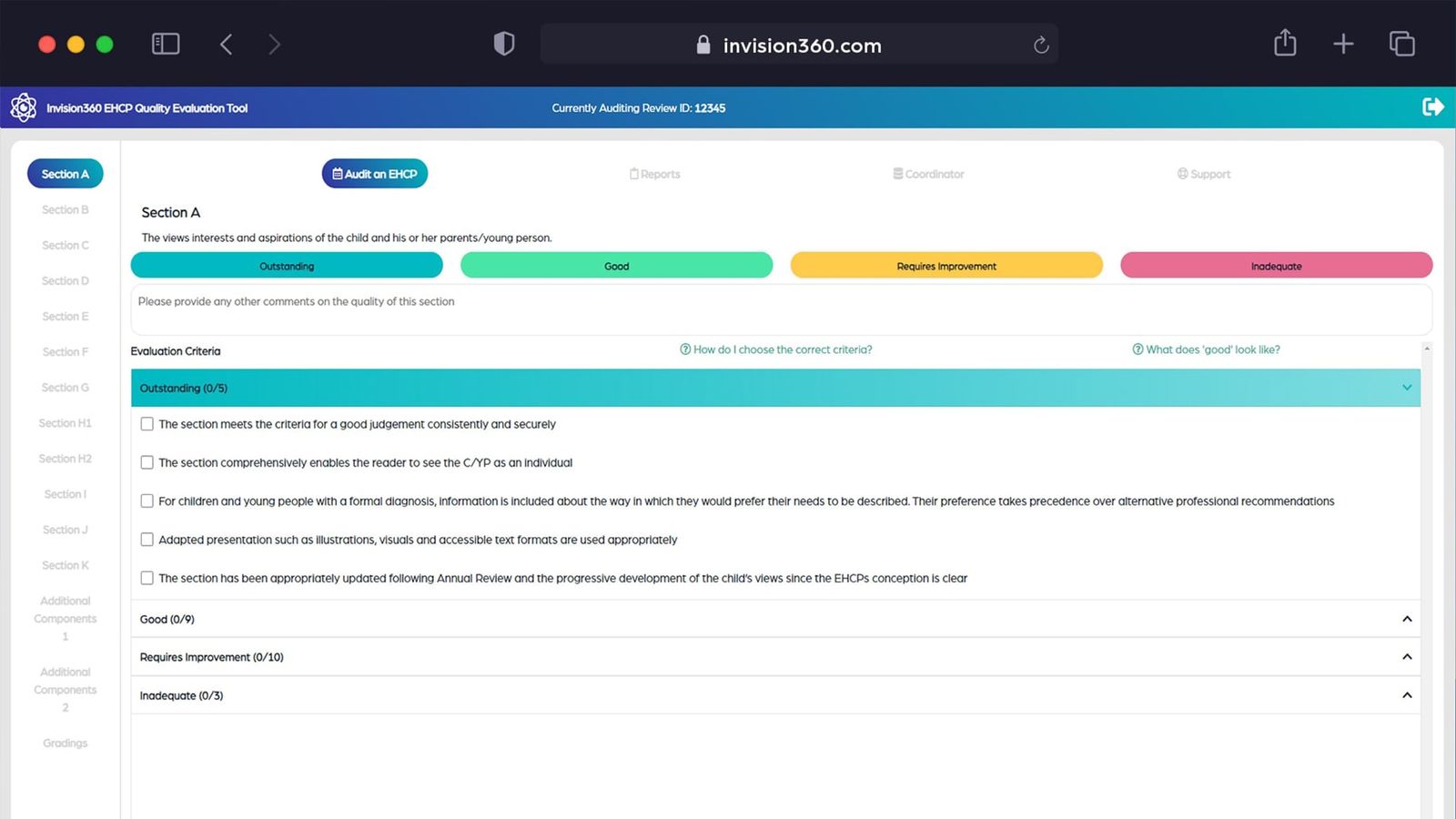This screenshot has width=1456, height=819.
Task: Click the logout icon top right
Action: pos(1432,106)
